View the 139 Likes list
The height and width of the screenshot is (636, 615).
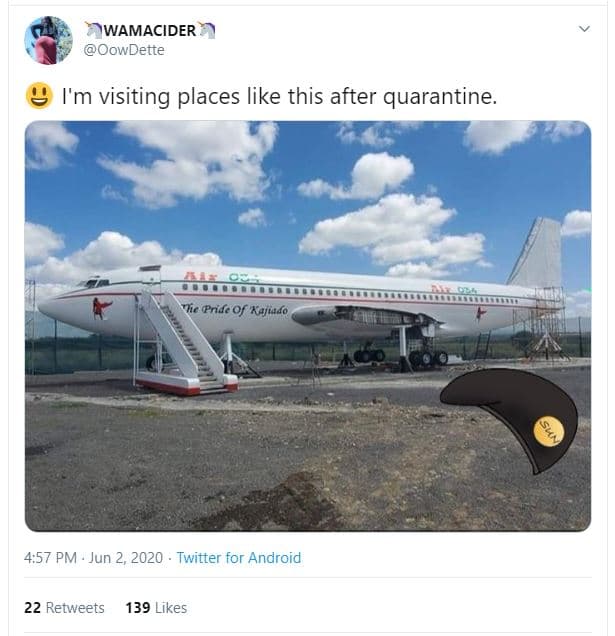point(156,607)
